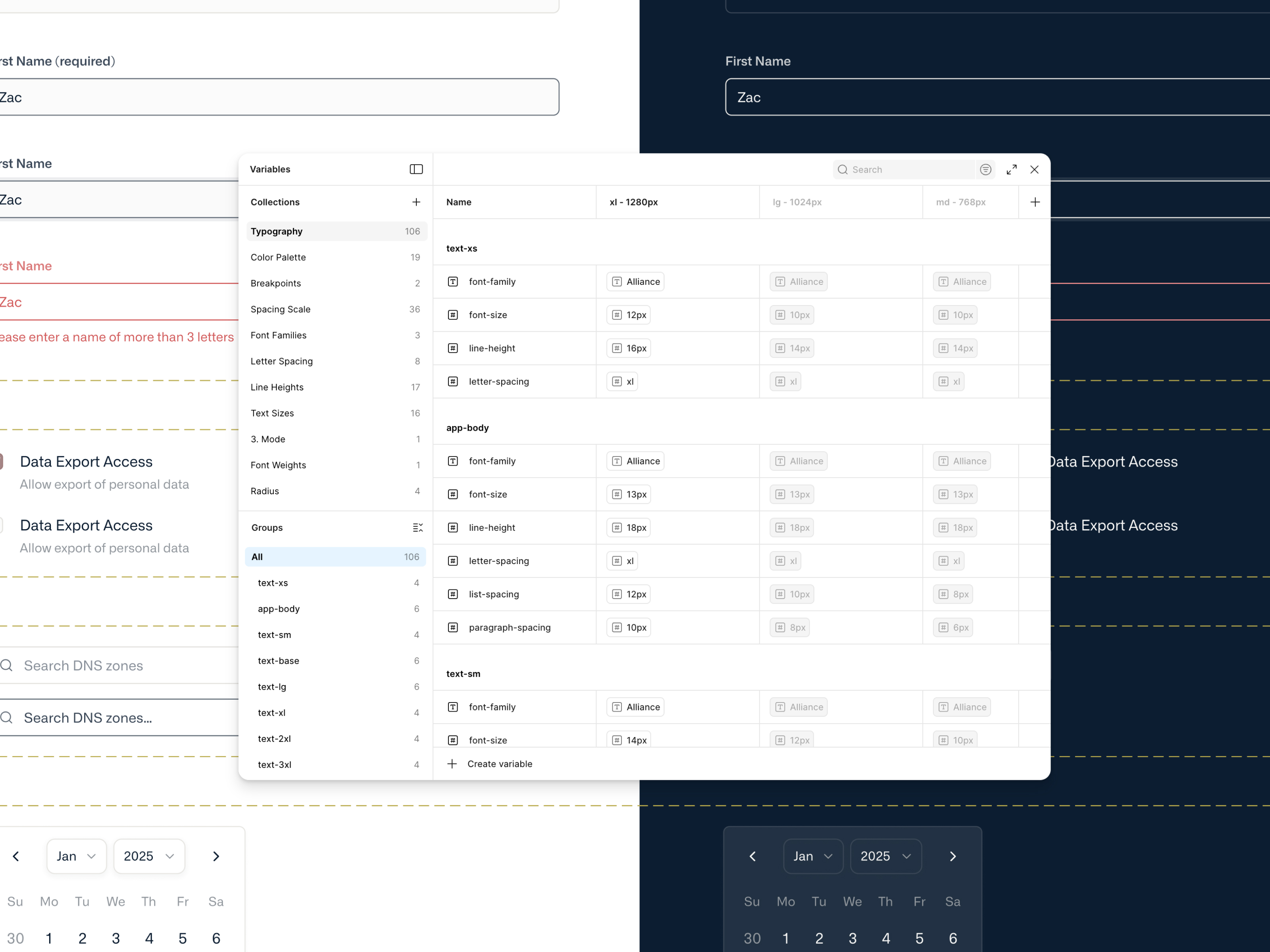The width and height of the screenshot is (1270, 952).
Task: Click the plus icon to add a collection
Action: coord(416,202)
